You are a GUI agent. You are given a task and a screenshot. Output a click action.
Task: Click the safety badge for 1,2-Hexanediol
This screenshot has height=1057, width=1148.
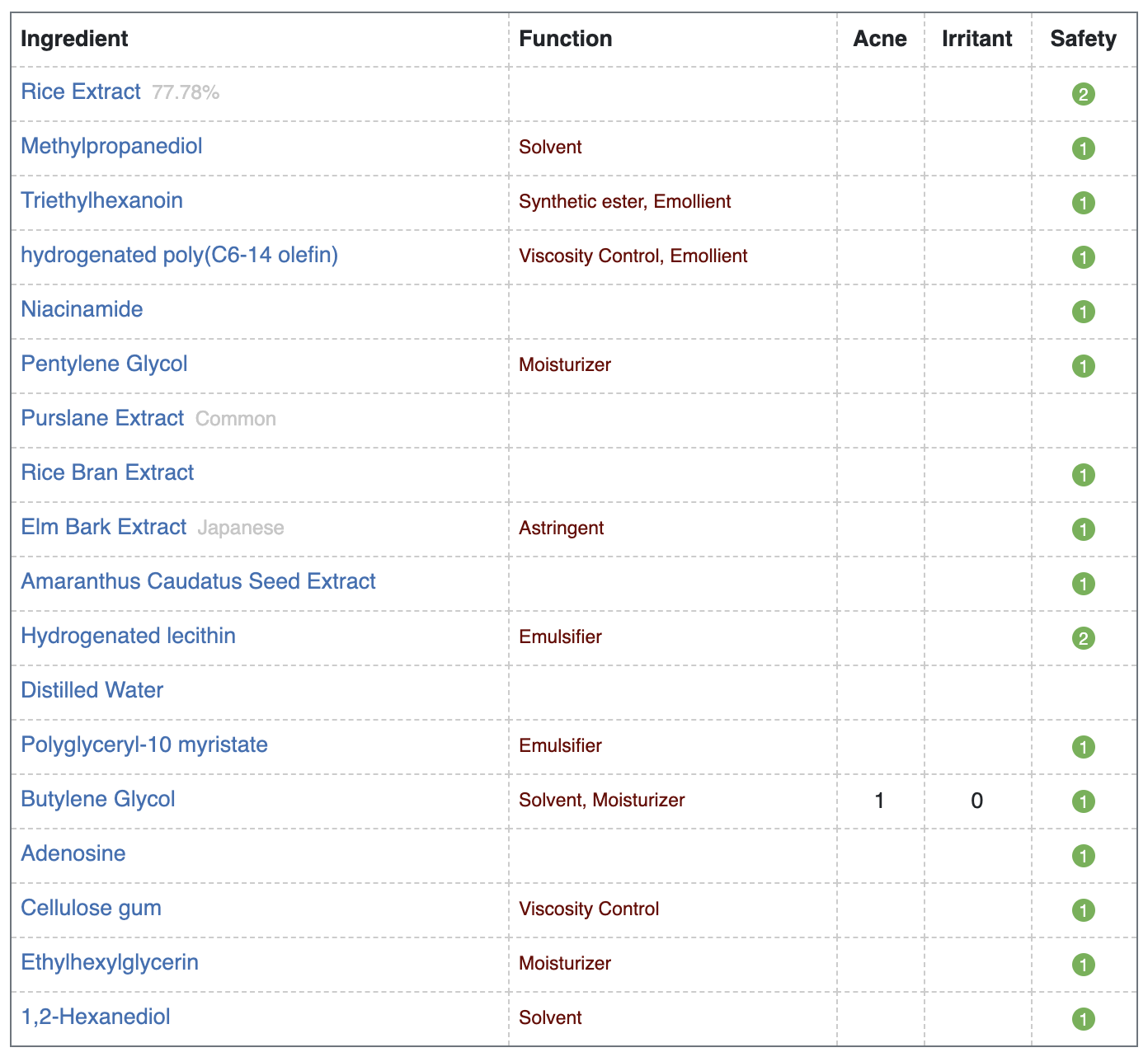tap(1083, 1019)
